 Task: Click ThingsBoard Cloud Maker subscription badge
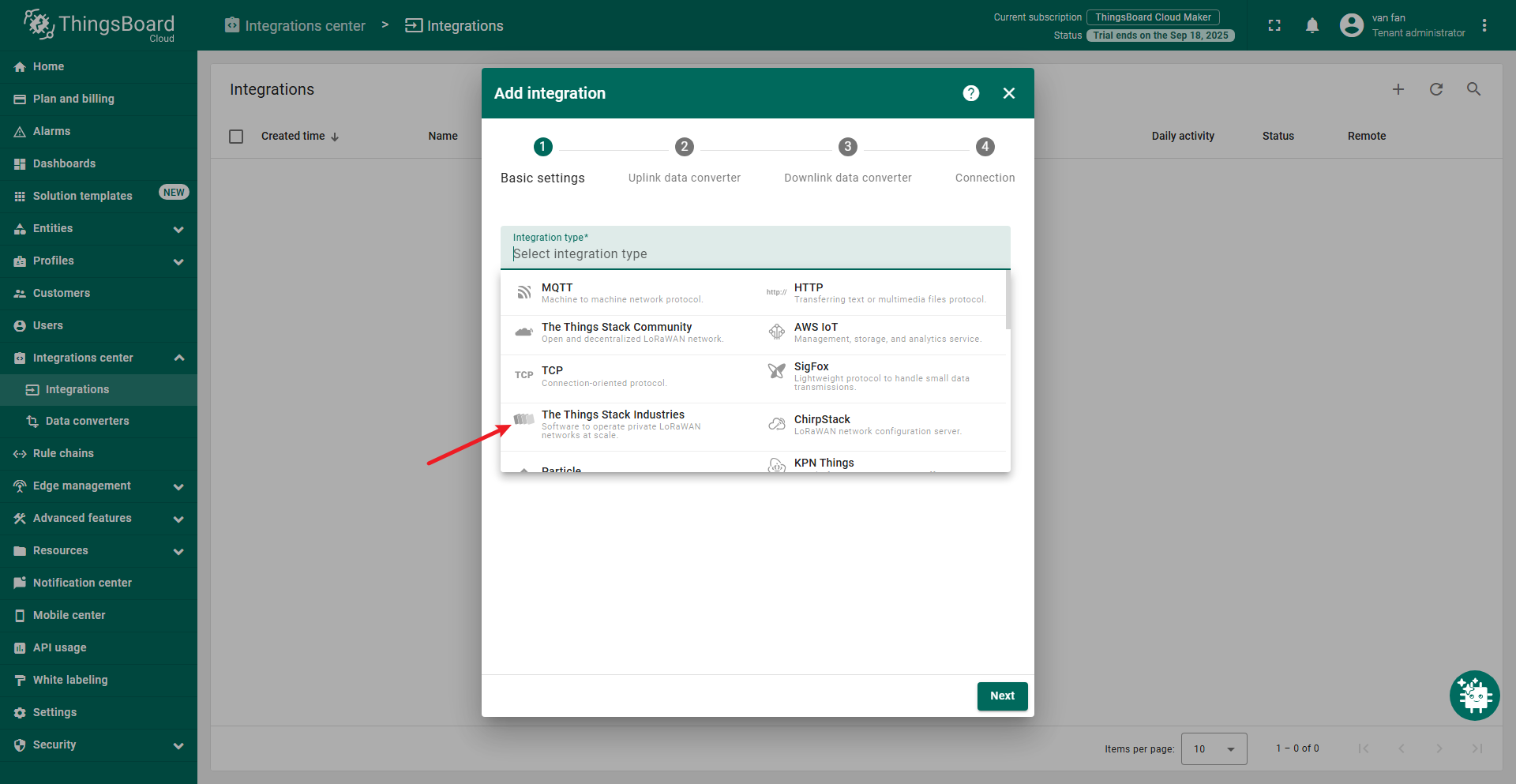(1153, 17)
